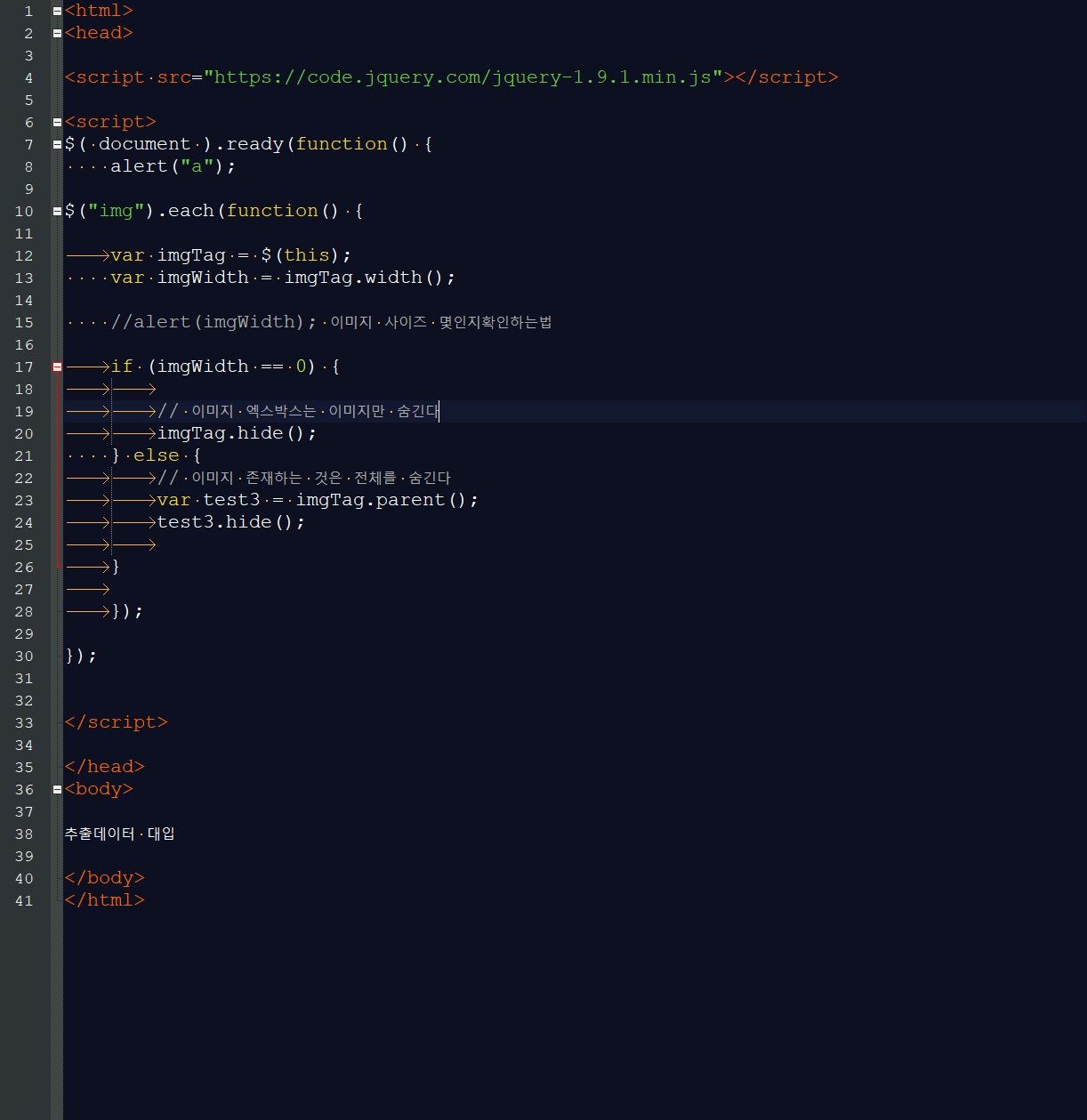Screen dimensions: 1087x1120
Task: Click the imgTag.hide(); statement
Action: [x=237, y=433]
